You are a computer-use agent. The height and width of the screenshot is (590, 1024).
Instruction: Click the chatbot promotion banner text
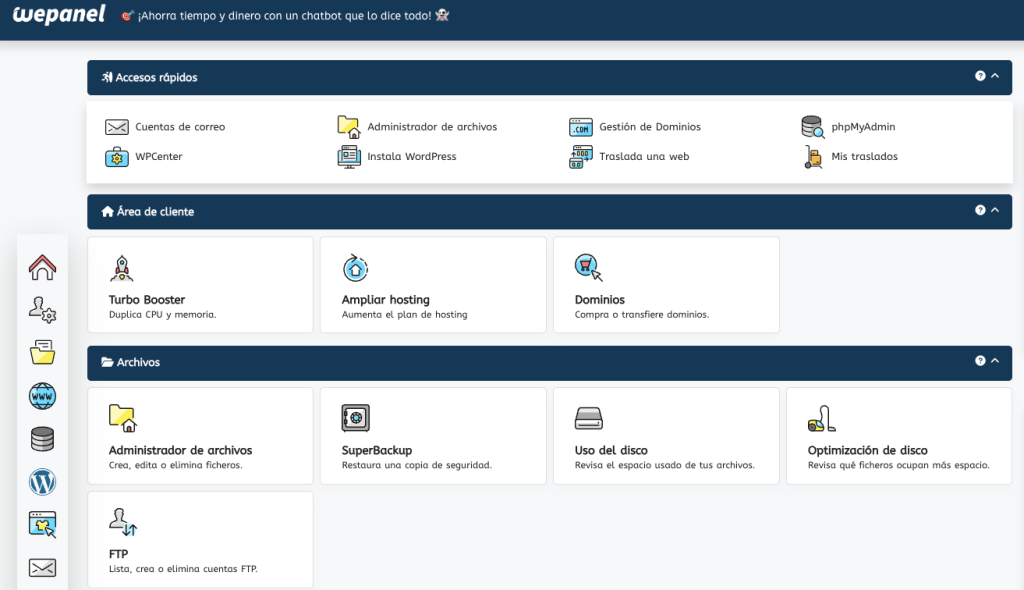coord(285,16)
